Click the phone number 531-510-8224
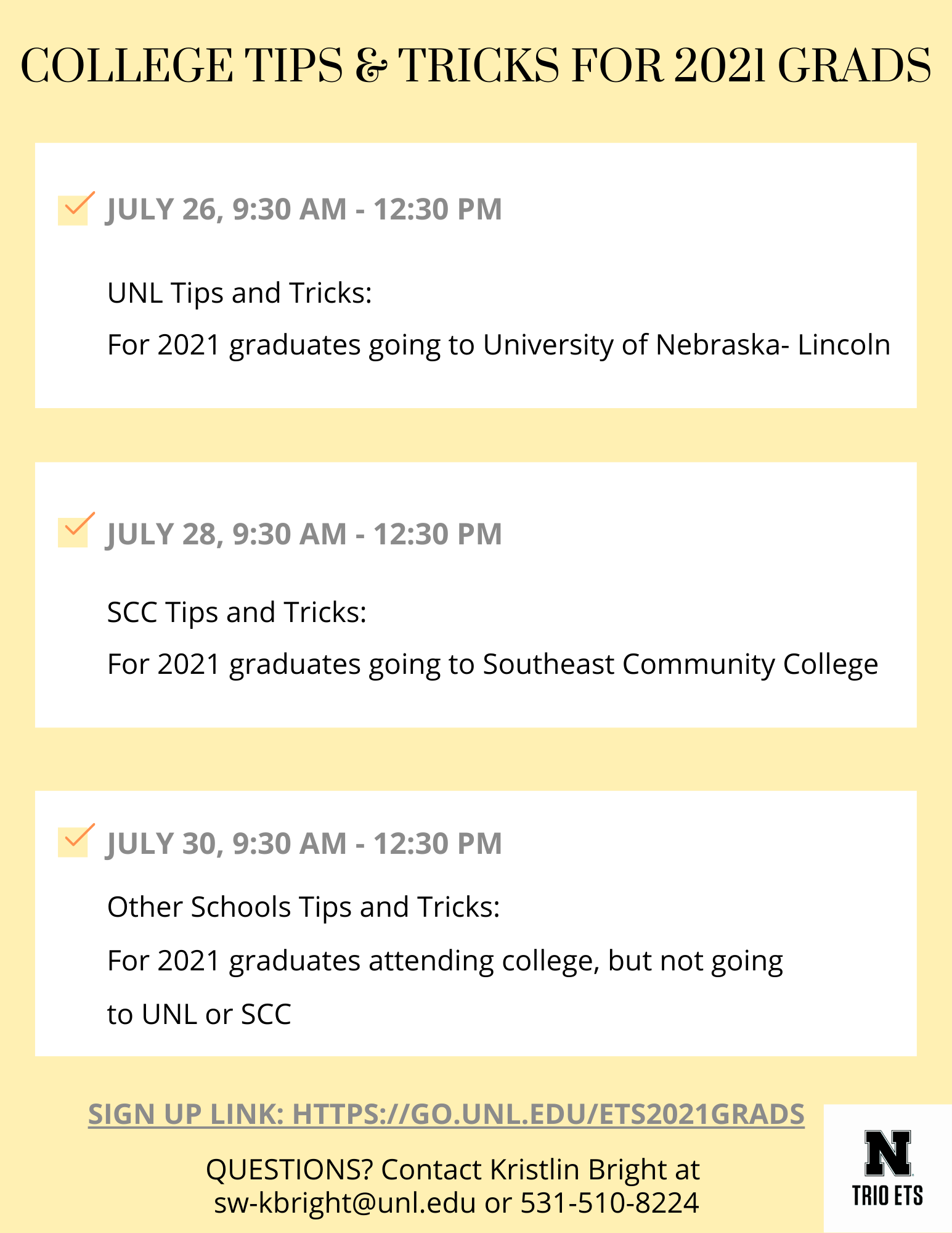Screen dimensions: 952x1233 click(609, 1203)
